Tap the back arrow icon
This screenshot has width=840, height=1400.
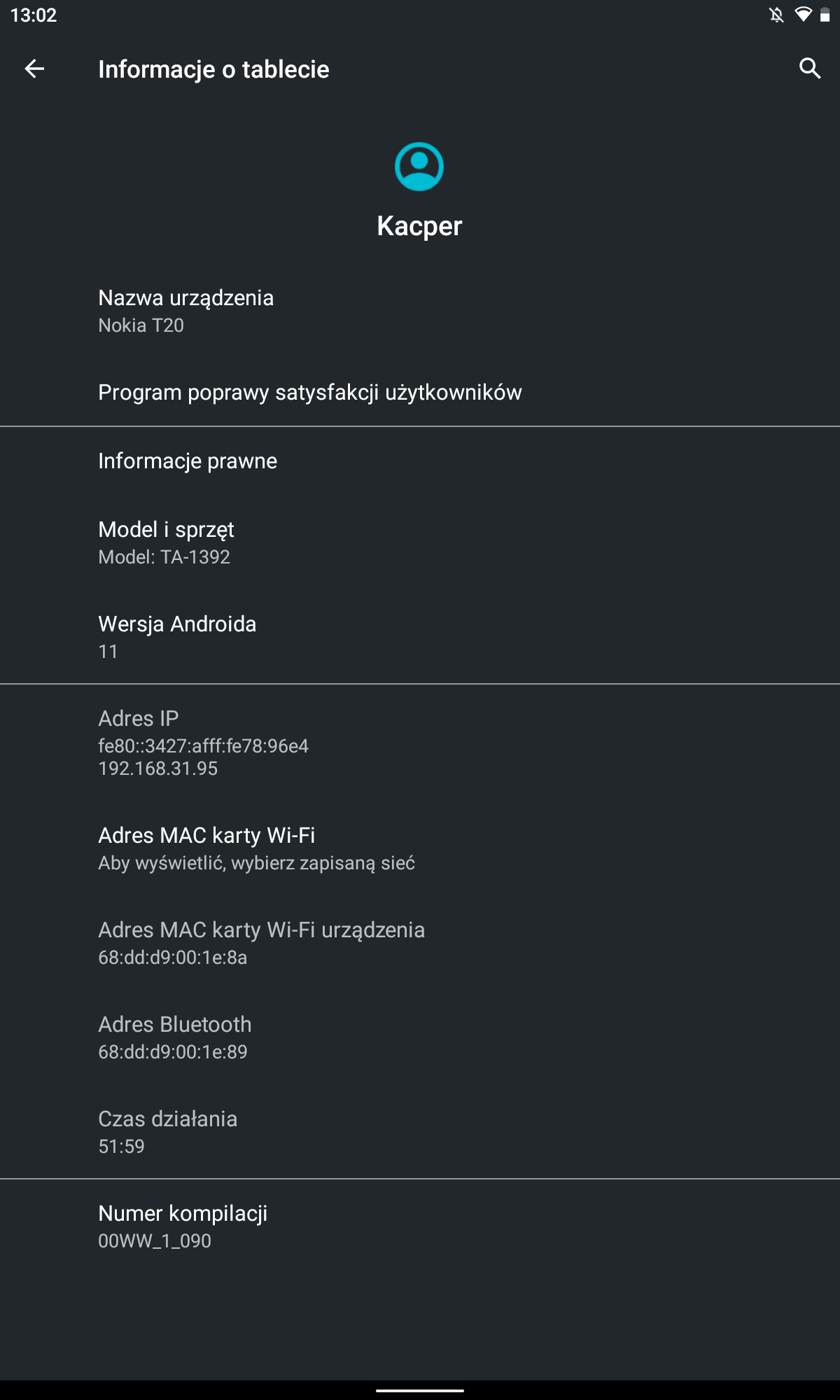[x=34, y=69]
